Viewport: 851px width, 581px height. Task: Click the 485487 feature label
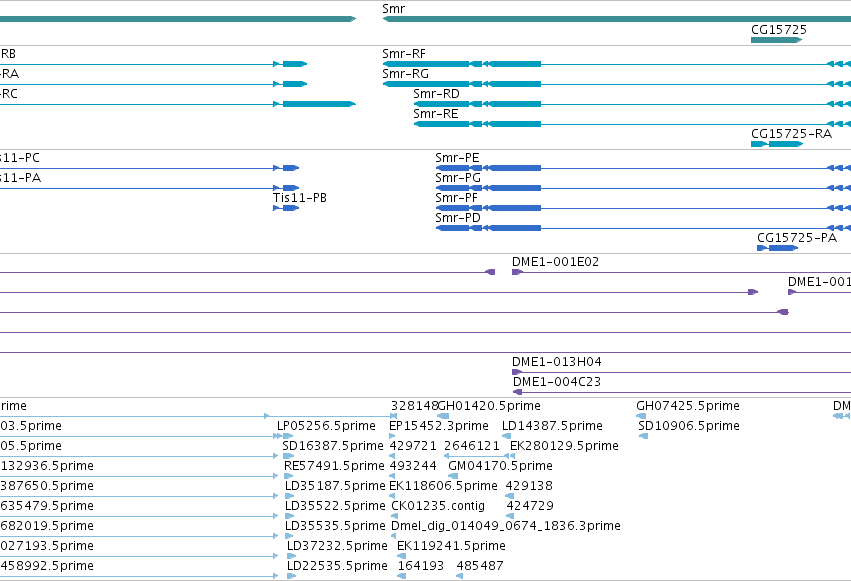click(480, 566)
